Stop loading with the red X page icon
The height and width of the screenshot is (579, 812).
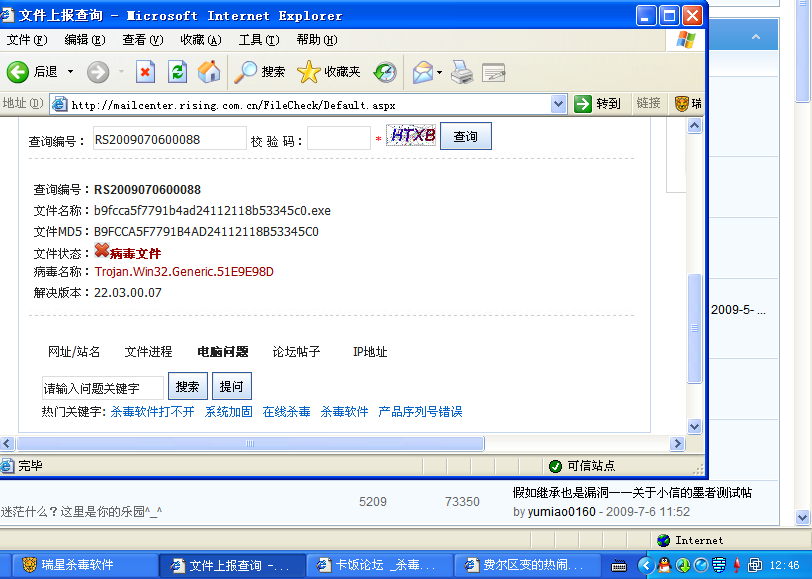pyautogui.click(x=146, y=72)
